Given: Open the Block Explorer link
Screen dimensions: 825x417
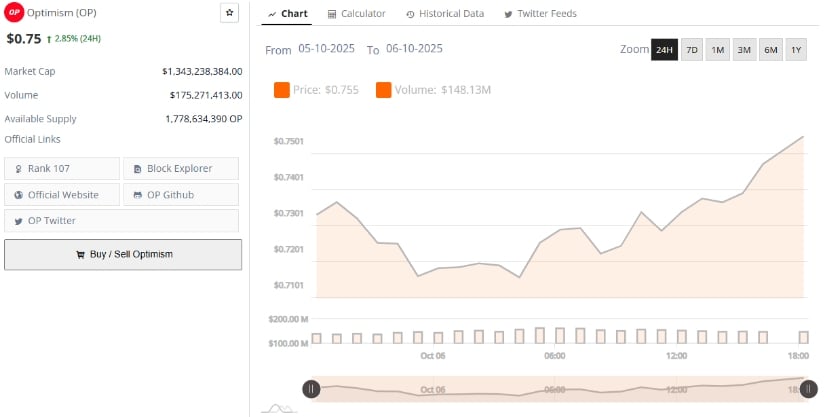Looking at the screenshot, I should (181, 168).
